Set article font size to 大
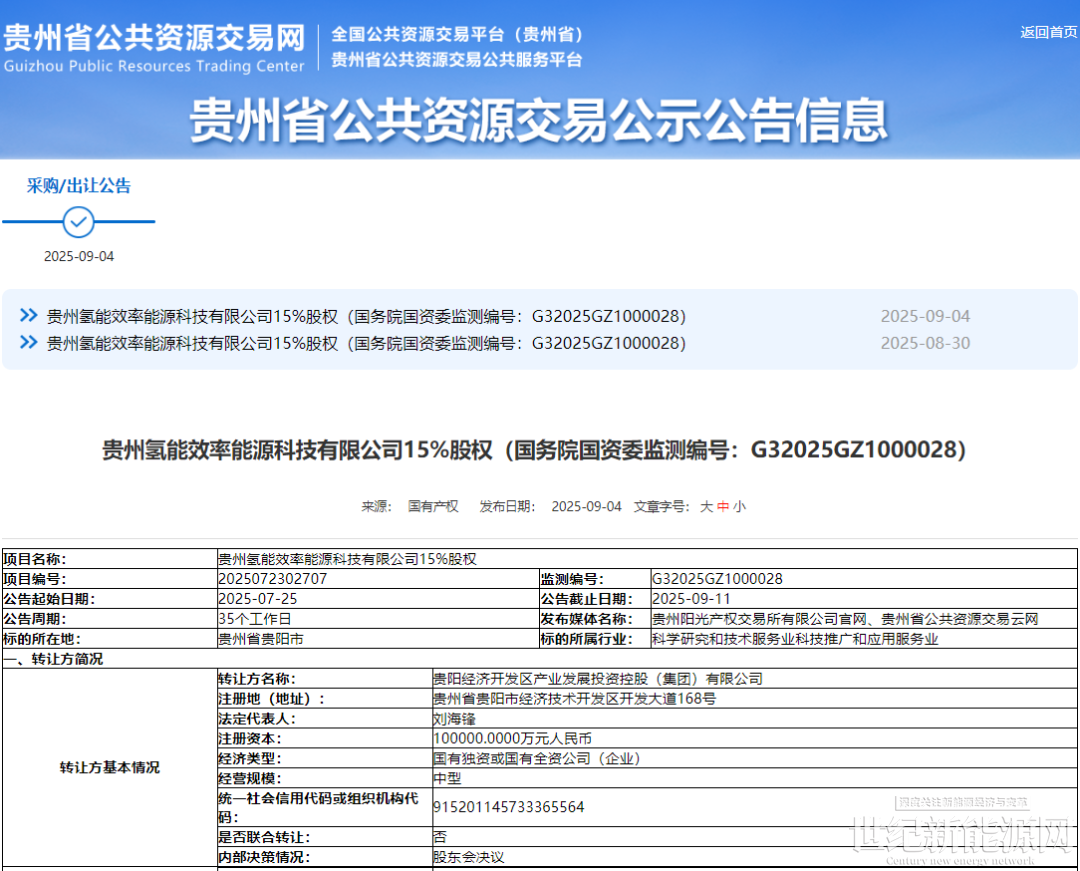1080x871 pixels. [706, 507]
